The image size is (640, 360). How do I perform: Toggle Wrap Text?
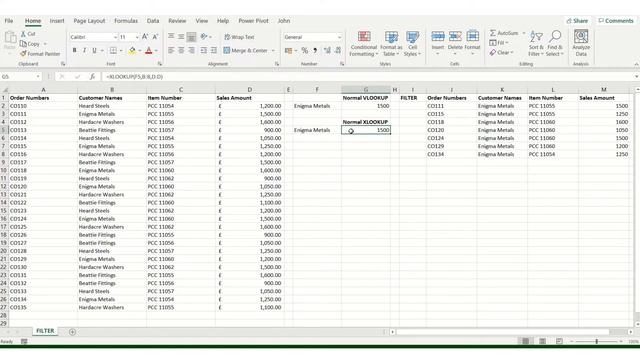click(x=239, y=37)
